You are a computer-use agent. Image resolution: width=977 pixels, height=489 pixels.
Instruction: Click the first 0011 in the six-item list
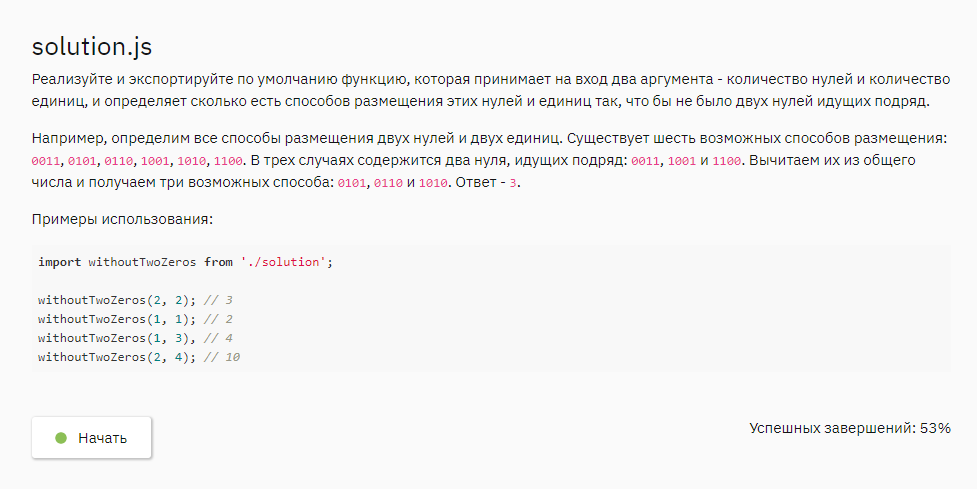click(x=46, y=161)
